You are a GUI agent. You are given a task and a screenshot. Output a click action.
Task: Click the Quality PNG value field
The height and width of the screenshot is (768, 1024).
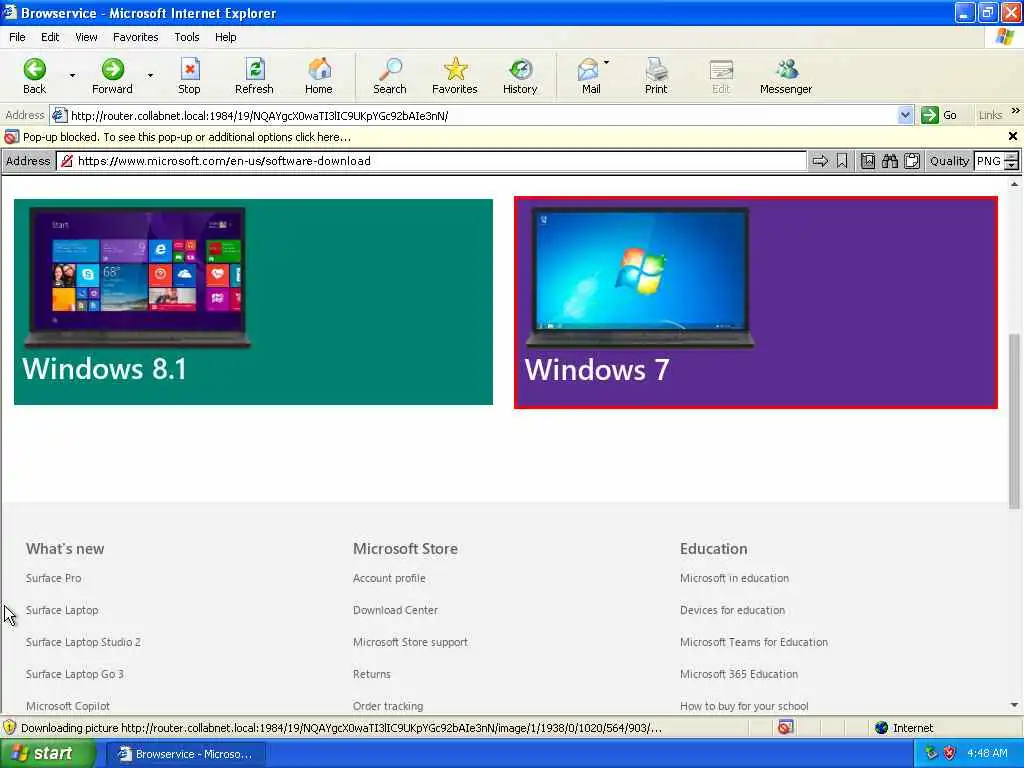click(x=989, y=161)
